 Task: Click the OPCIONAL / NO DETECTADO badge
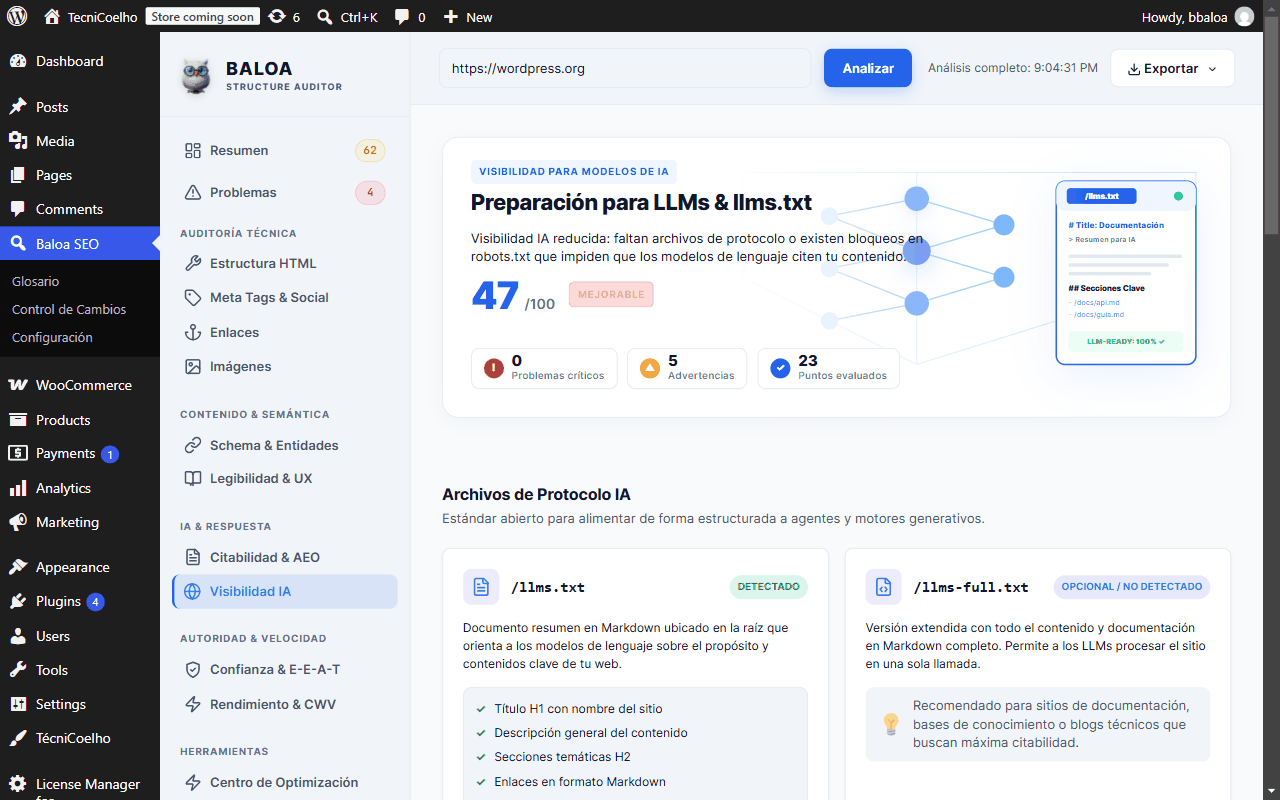point(1132,587)
